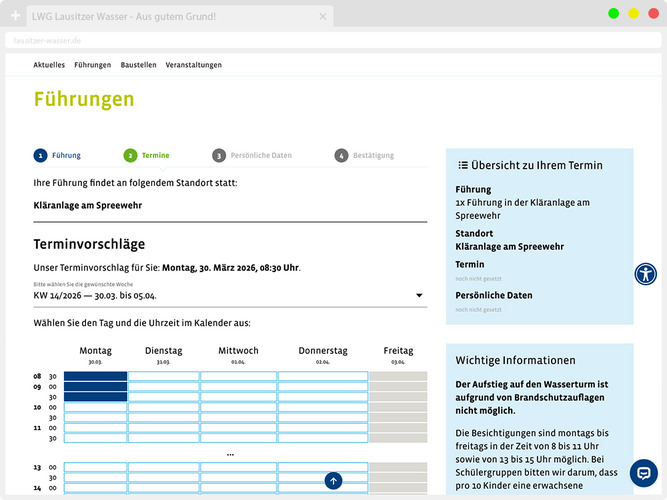The width and height of the screenshot is (667, 500).
Task: Navigate to Baustellen
Action: point(138,65)
